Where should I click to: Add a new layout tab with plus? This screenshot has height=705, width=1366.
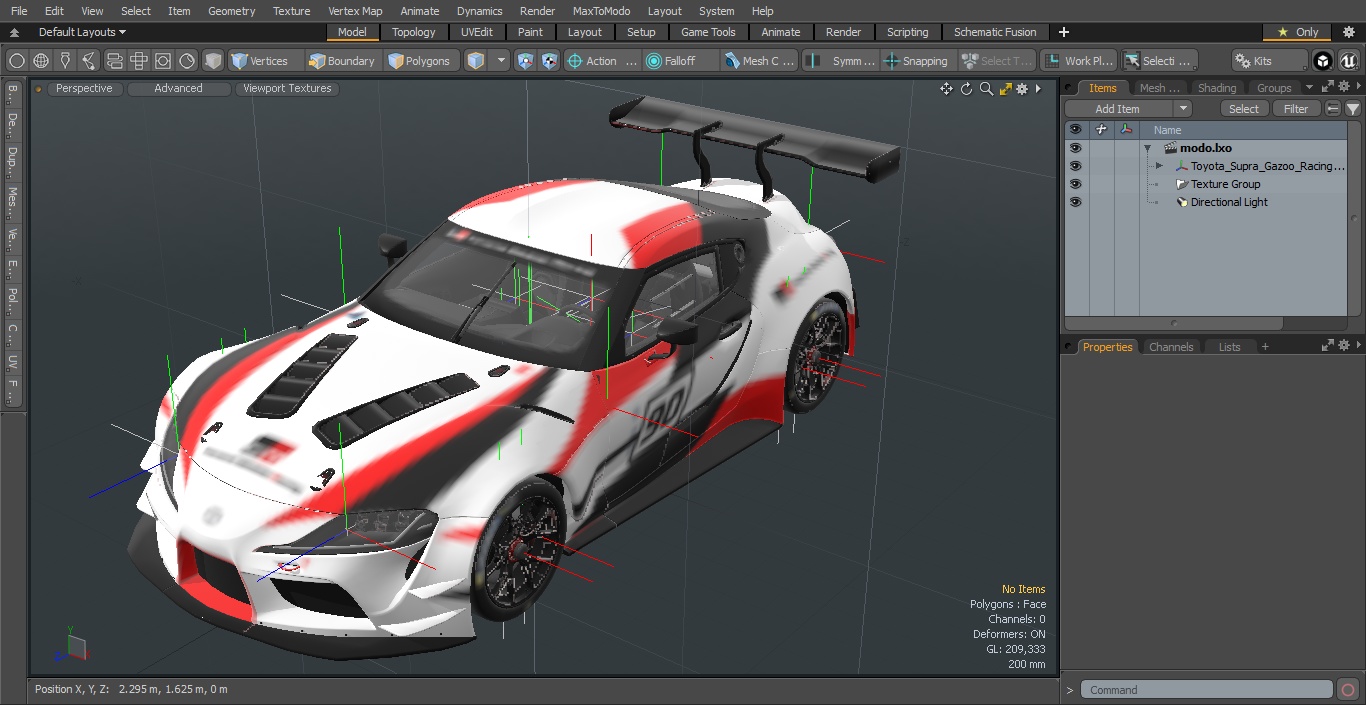(x=1063, y=32)
